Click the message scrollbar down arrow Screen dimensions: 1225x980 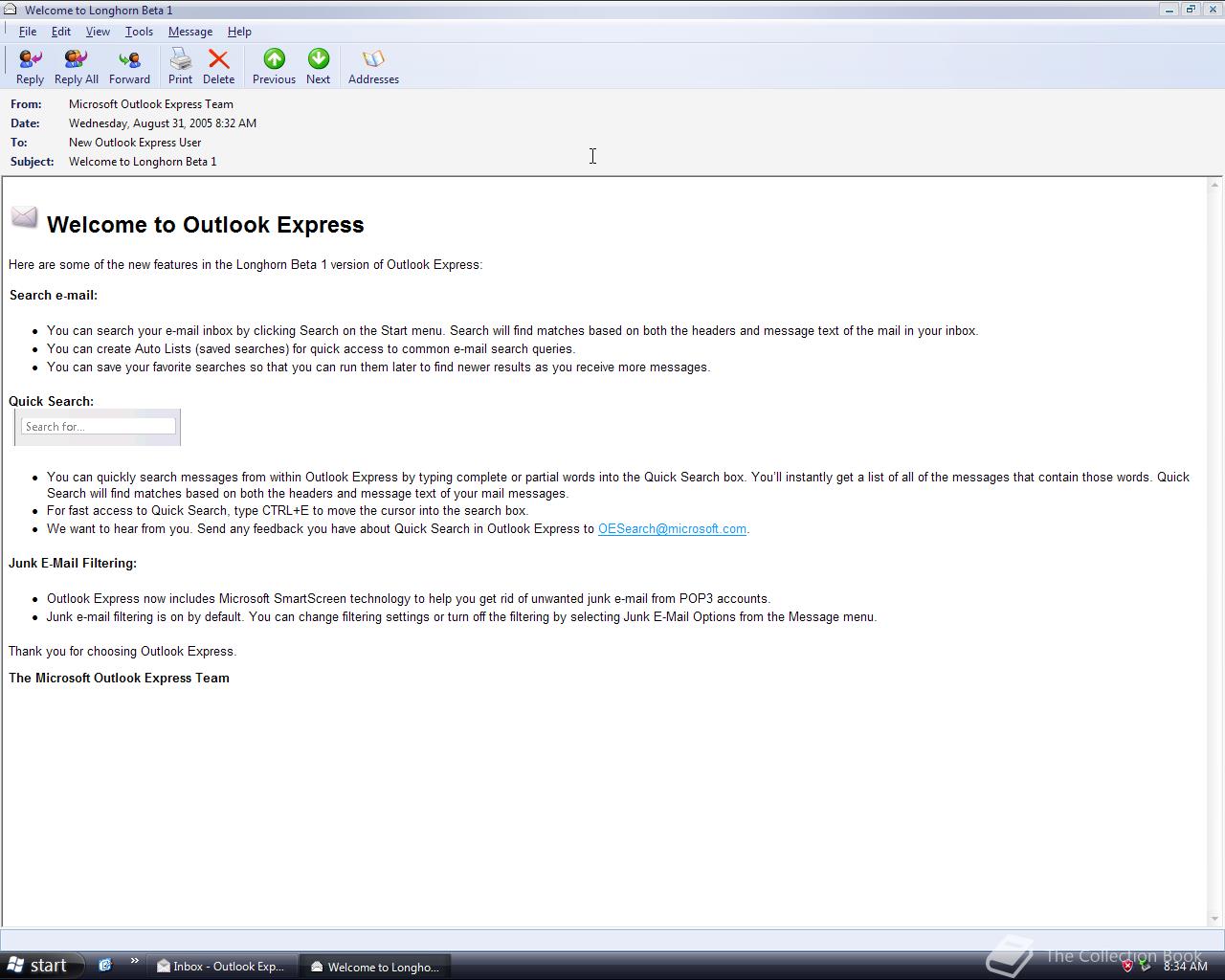pyautogui.click(x=1215, y=920)
